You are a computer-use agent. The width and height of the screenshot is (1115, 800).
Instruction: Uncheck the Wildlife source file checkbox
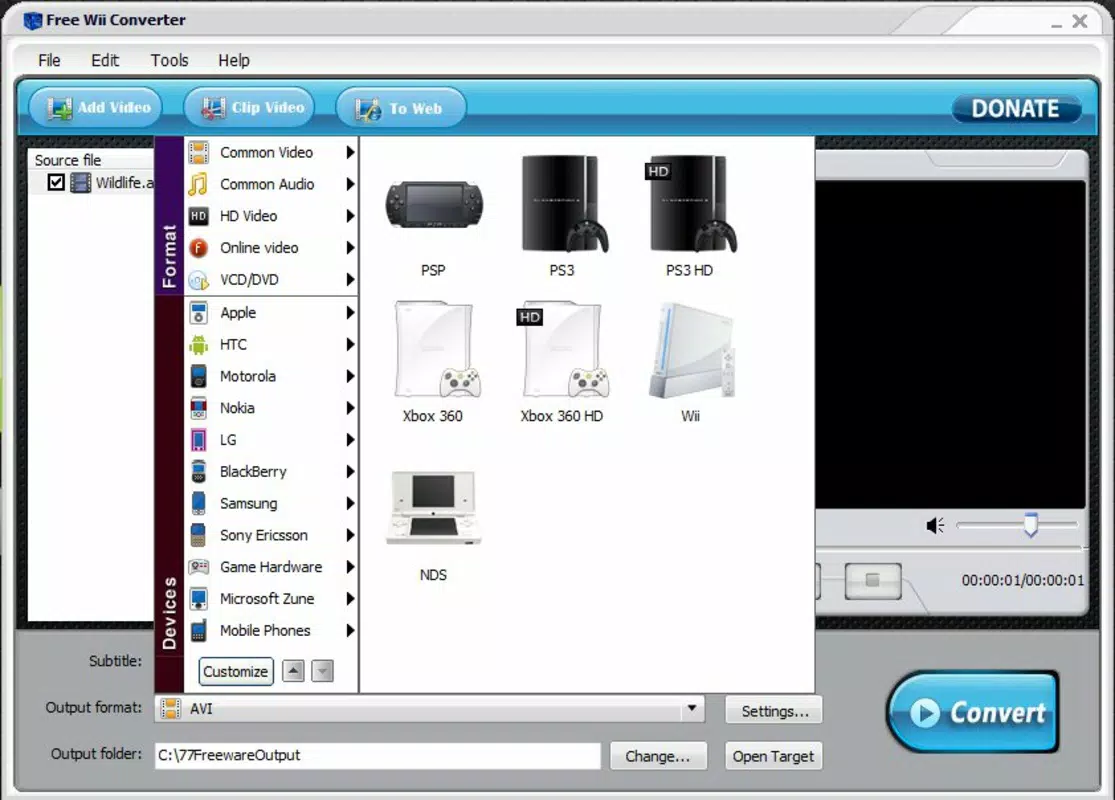pos(56,183)
